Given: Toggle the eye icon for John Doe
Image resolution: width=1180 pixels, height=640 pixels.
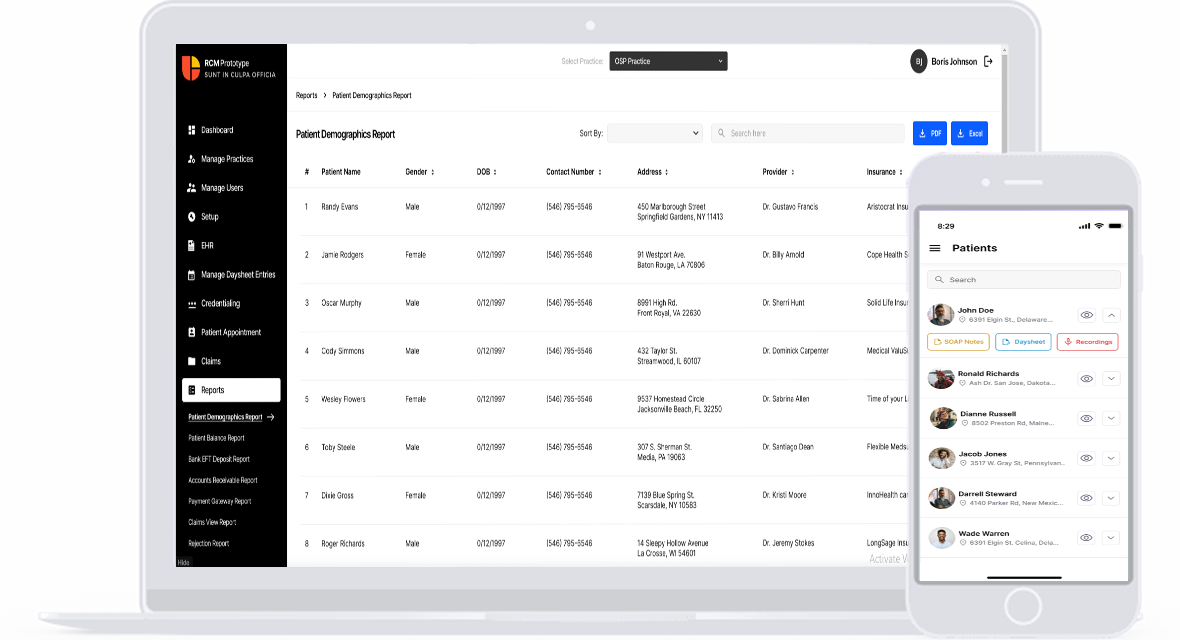Looking at the screenshot, I should (x=1086, y=315).
